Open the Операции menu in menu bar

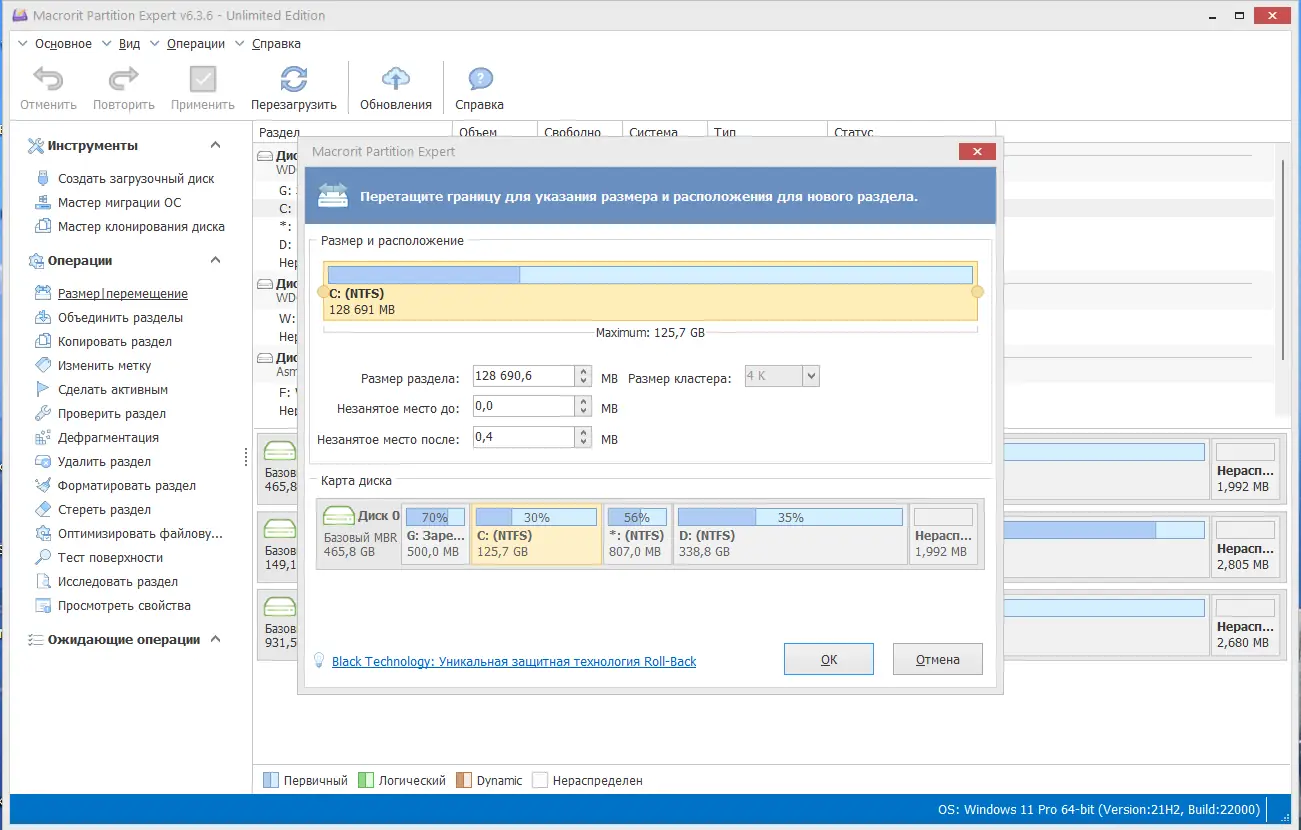tap(196, 44)
